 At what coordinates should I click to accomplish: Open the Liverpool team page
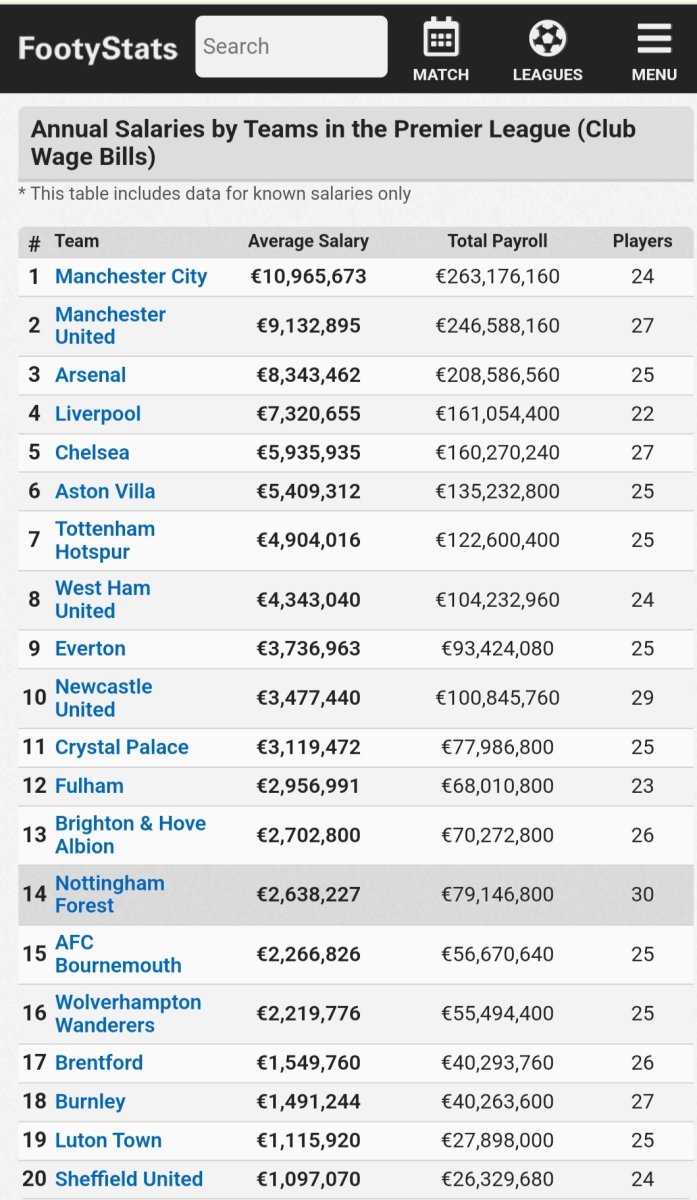[97, 414]
